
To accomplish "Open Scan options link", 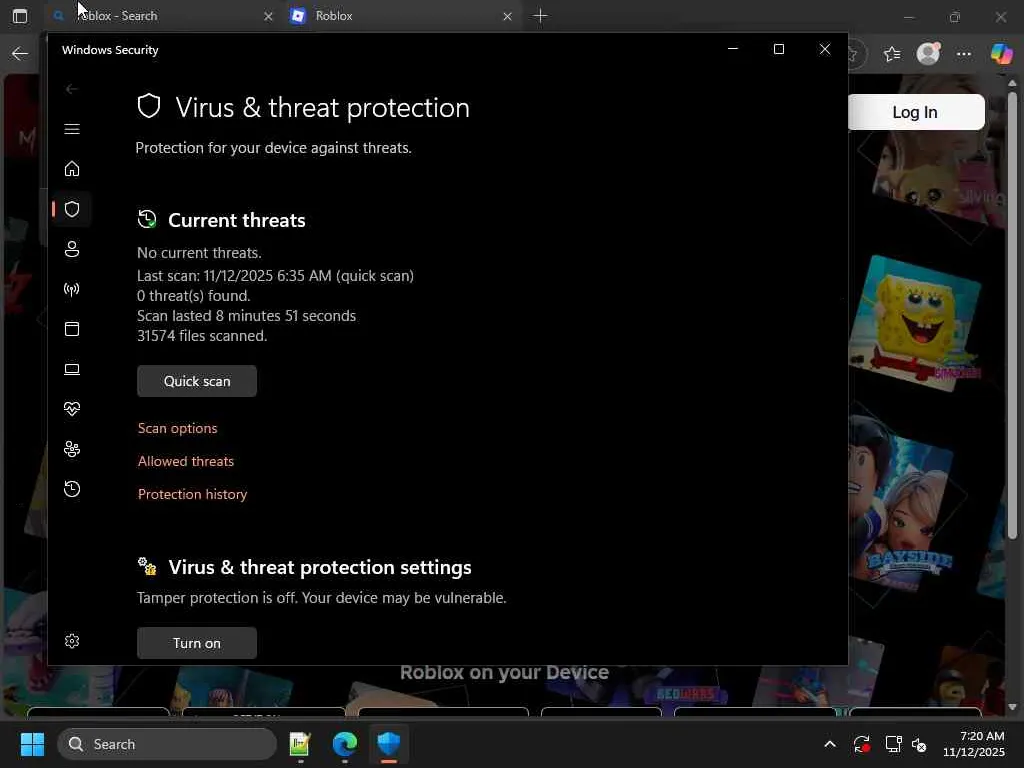I will pyautogui.click(x=178, y=428).
